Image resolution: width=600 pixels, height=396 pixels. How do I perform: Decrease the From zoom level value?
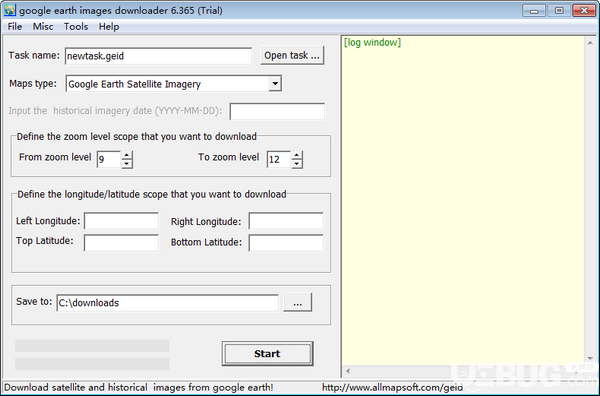[127, 164]
